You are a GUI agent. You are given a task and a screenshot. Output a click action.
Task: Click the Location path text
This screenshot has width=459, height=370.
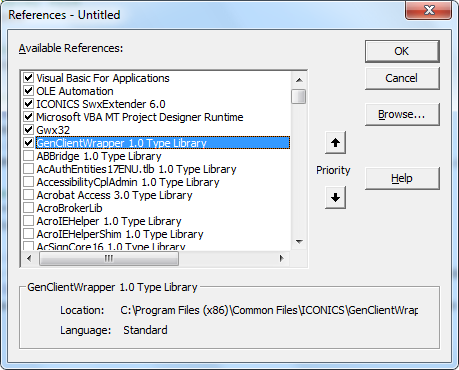269,310
